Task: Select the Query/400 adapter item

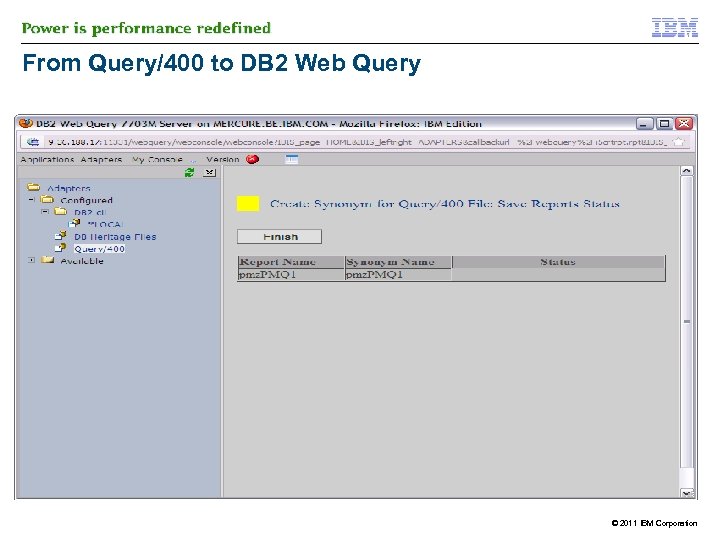Action: point(100,249)
